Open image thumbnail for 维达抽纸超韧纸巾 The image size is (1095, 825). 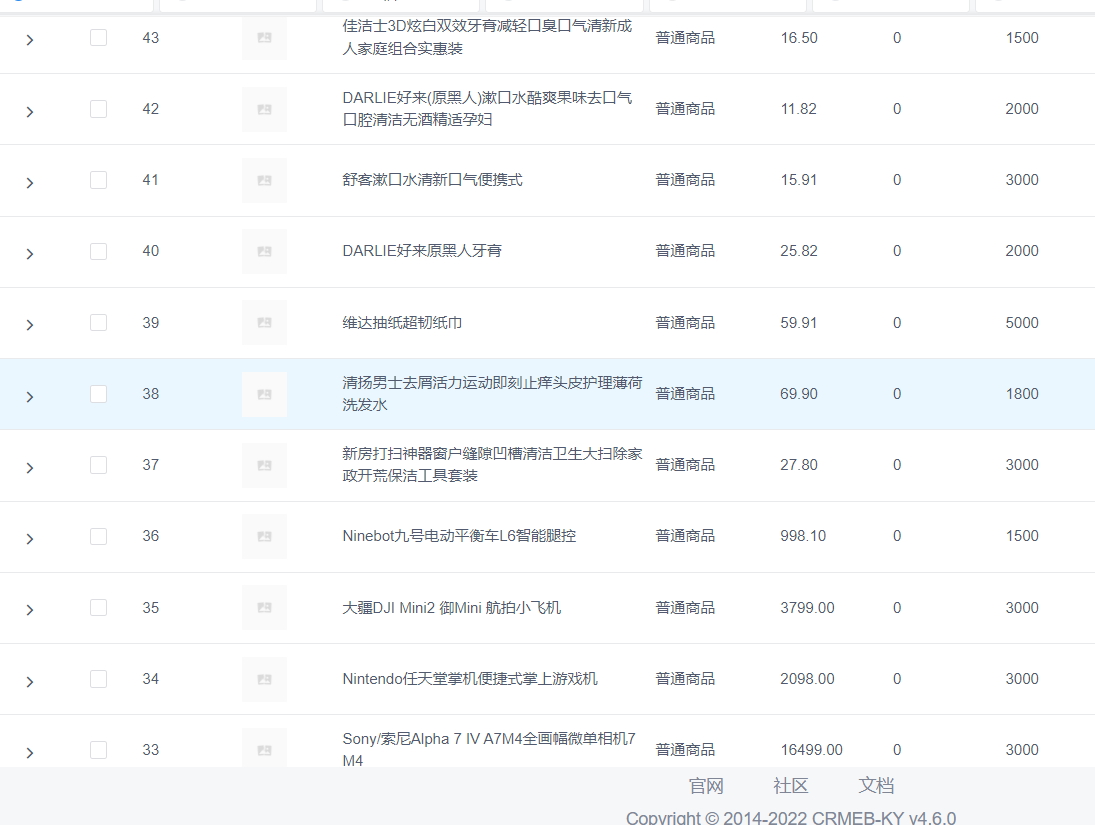coord(264,323)
